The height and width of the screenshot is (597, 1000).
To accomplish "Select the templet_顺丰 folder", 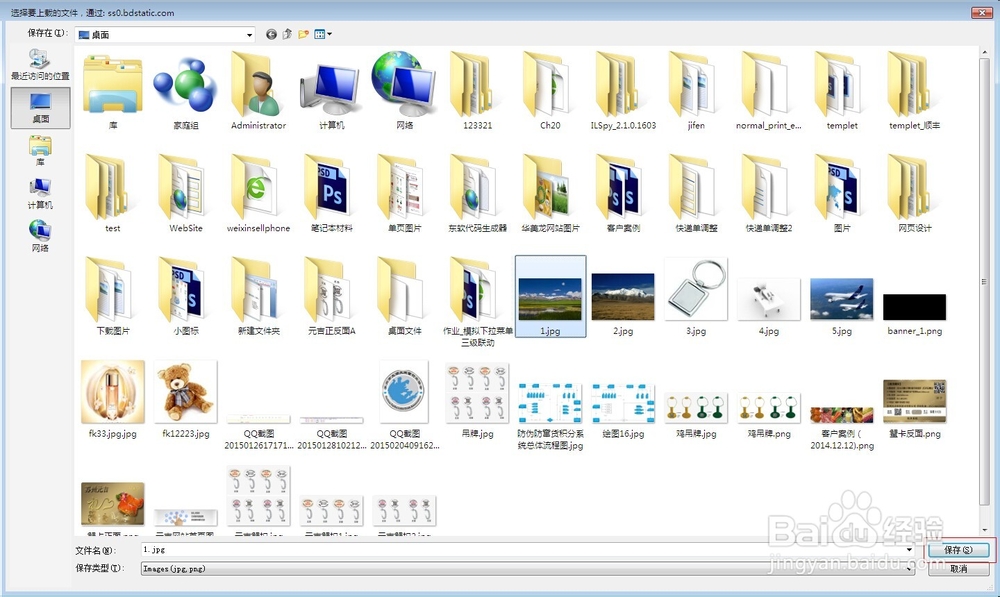I will (x=915, y=92).
